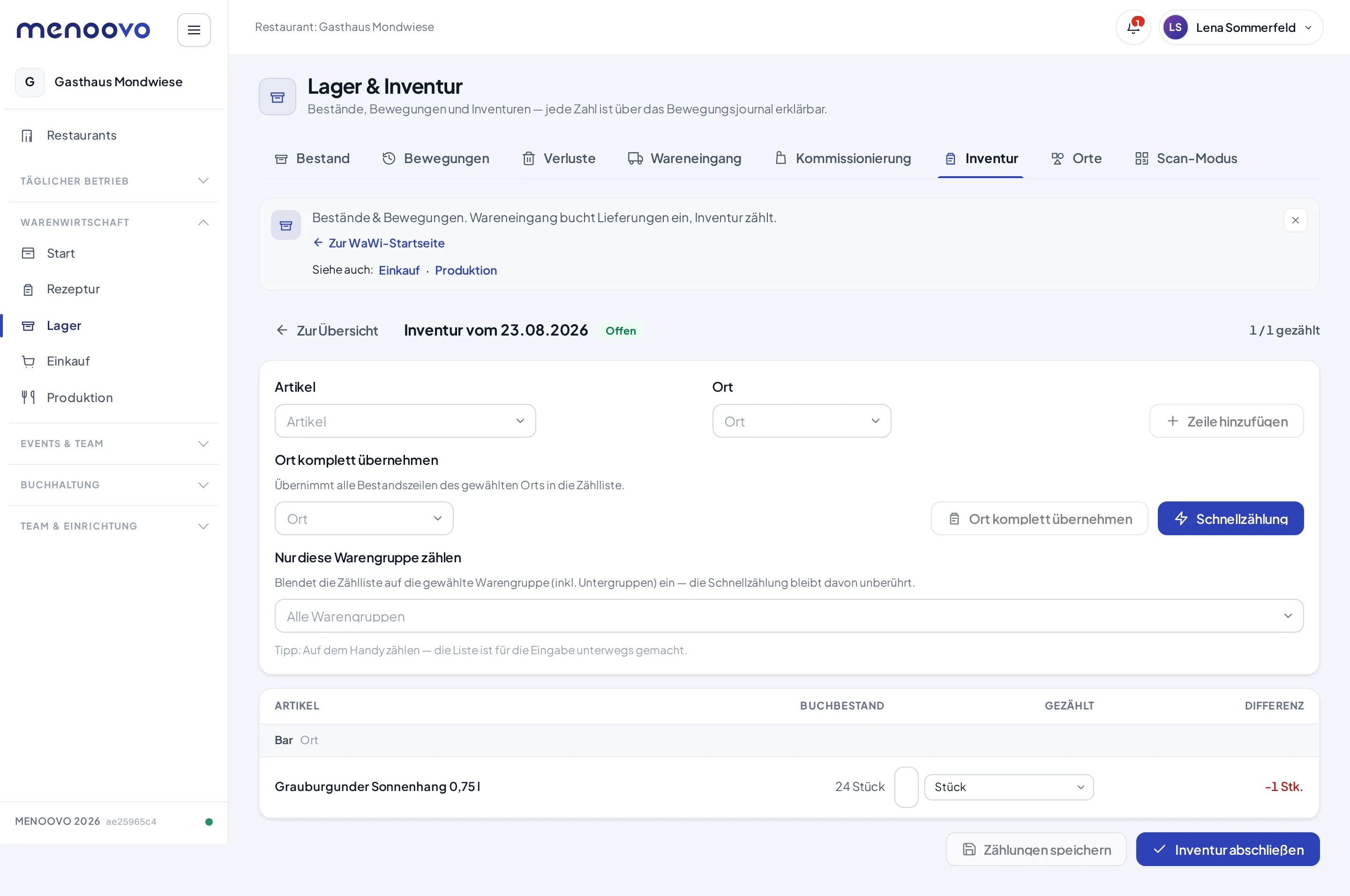Click the green status dot in footer

(x=209, y=821)
